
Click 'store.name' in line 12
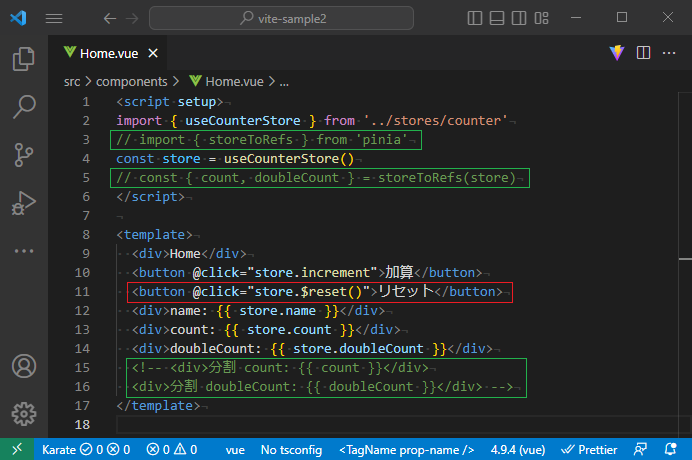277,311
